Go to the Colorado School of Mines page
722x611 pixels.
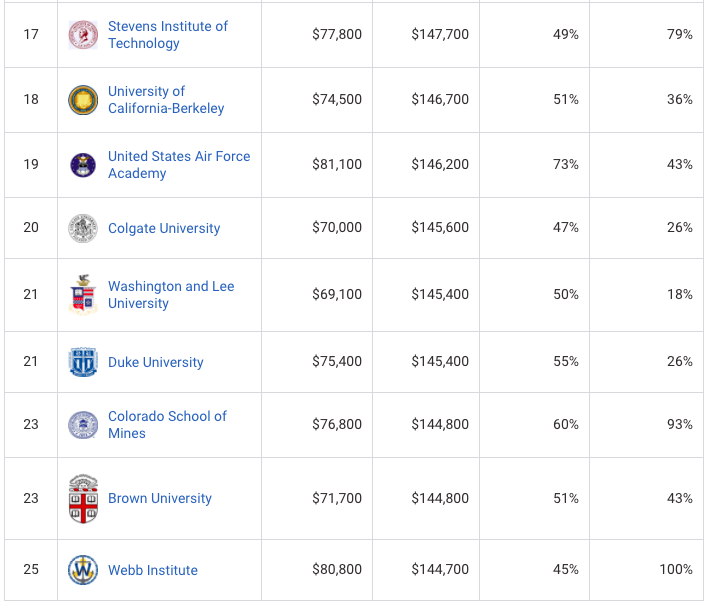(x=167, y=425)
